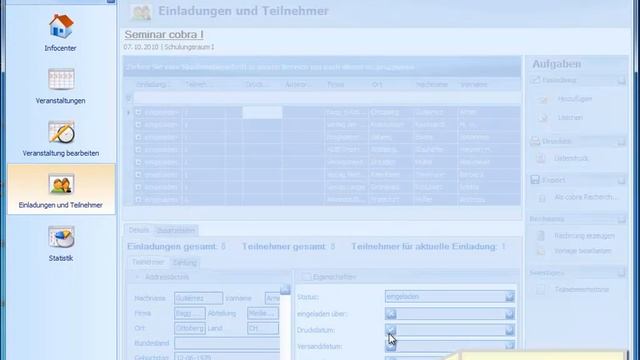Collapse the Export section in Aufgaben

[621, 180]
